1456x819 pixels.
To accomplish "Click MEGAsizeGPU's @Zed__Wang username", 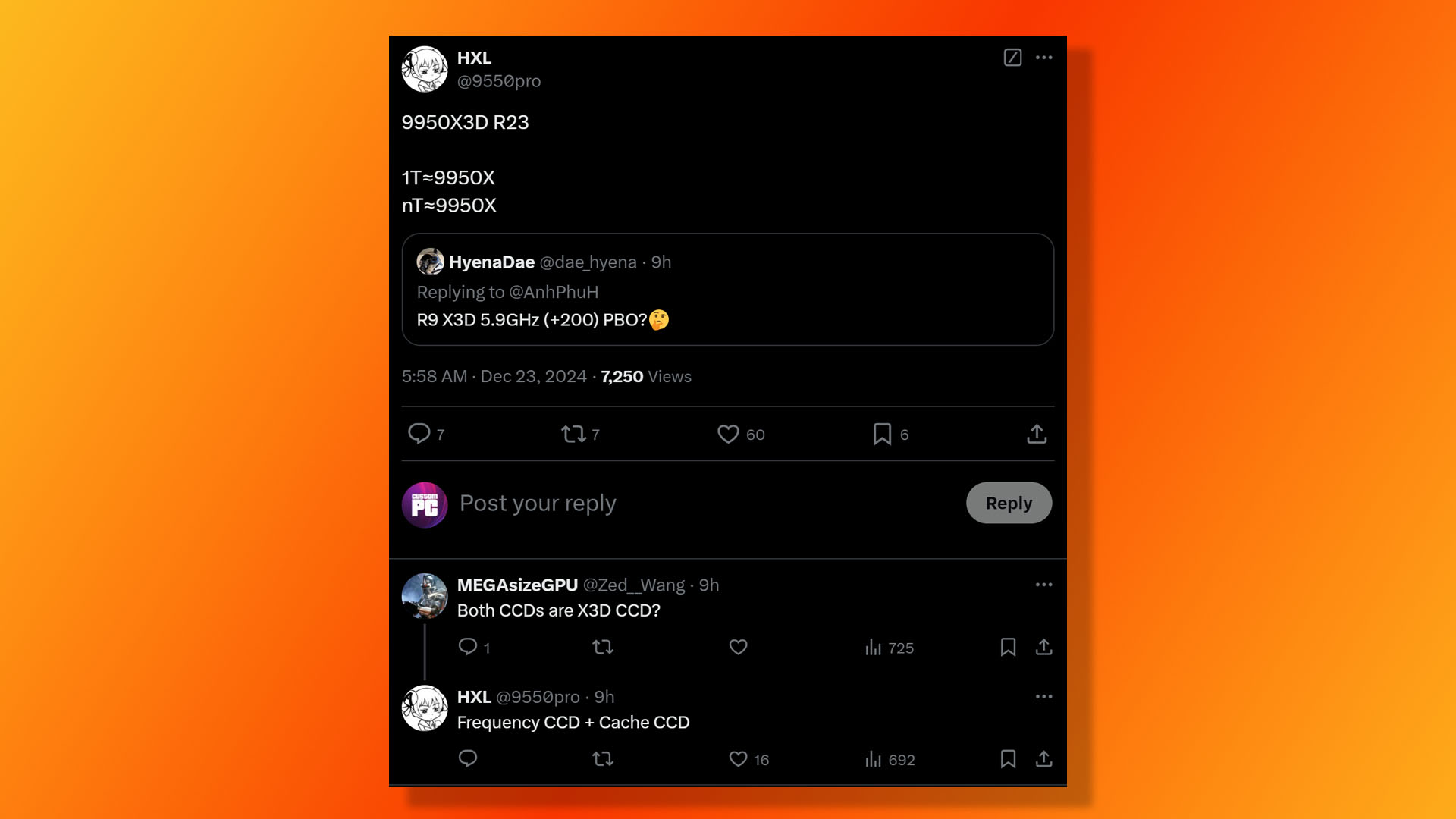I will 634,585.
